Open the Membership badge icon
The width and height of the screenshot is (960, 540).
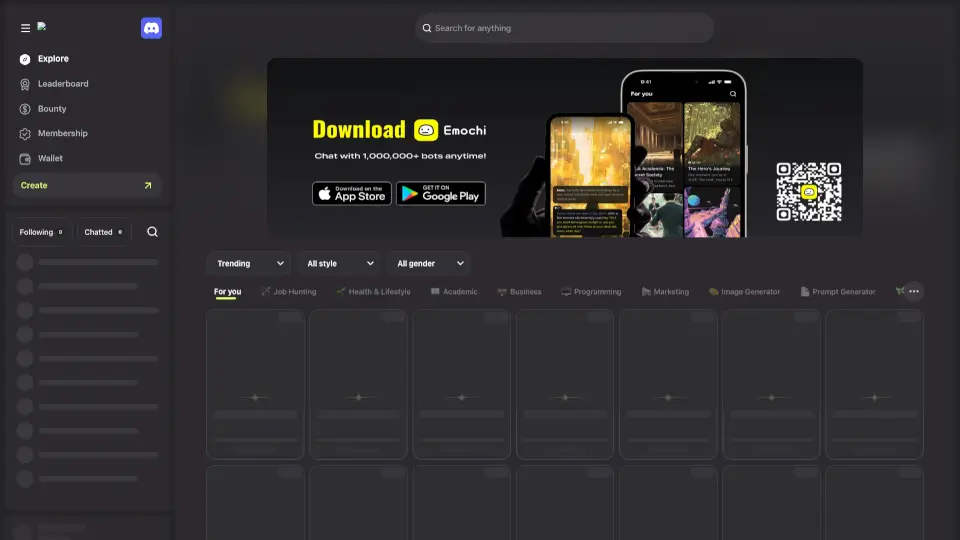tap(25, 134)
